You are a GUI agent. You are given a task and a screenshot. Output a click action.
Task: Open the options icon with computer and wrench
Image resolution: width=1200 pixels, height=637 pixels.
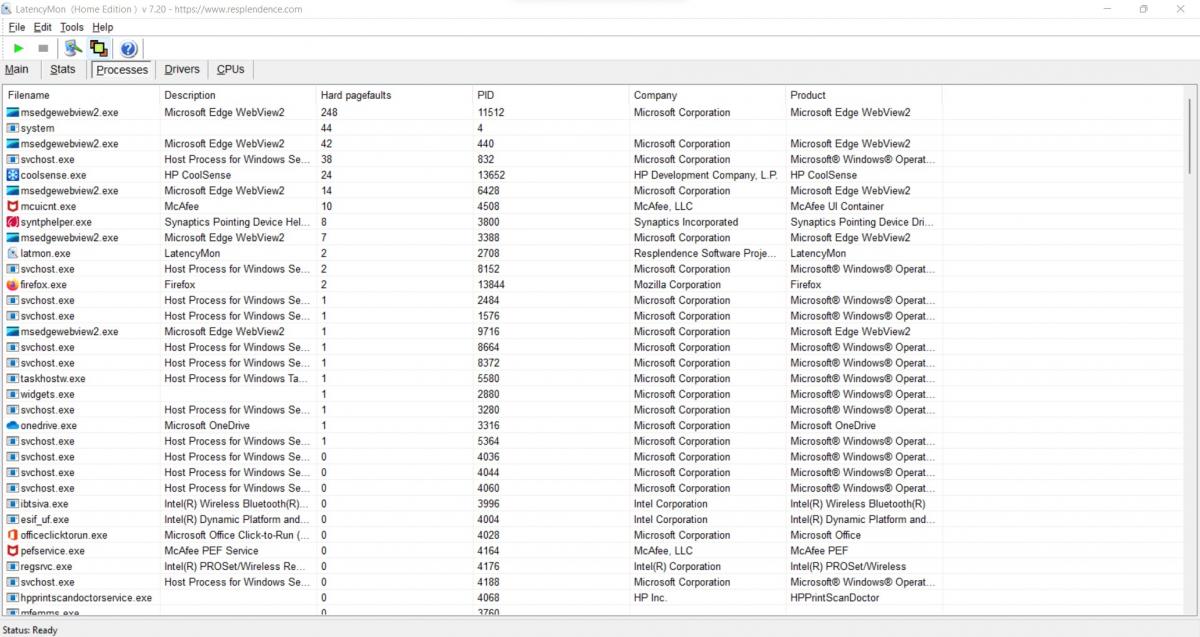pyautogui.click(x=73, y=48)
